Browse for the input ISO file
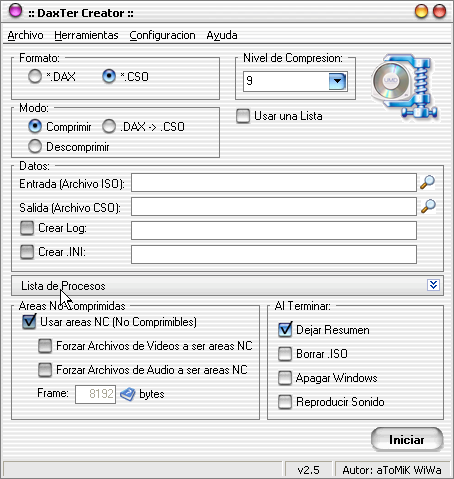This screenshot has width=454, height=479. [428, 182]
